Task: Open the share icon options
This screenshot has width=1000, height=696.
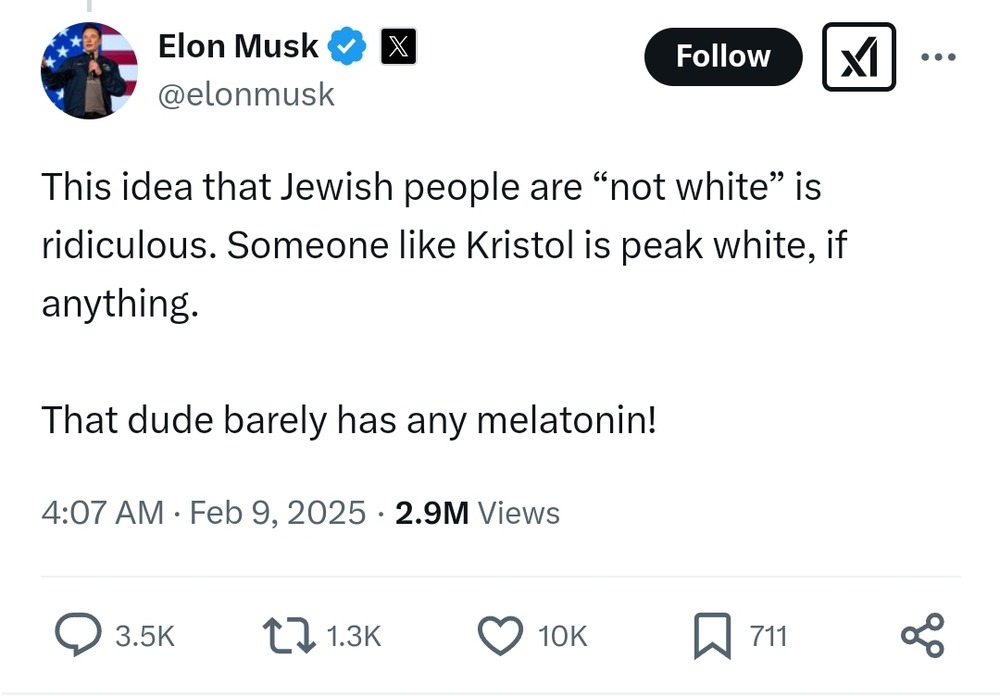Action: (921, 636)
